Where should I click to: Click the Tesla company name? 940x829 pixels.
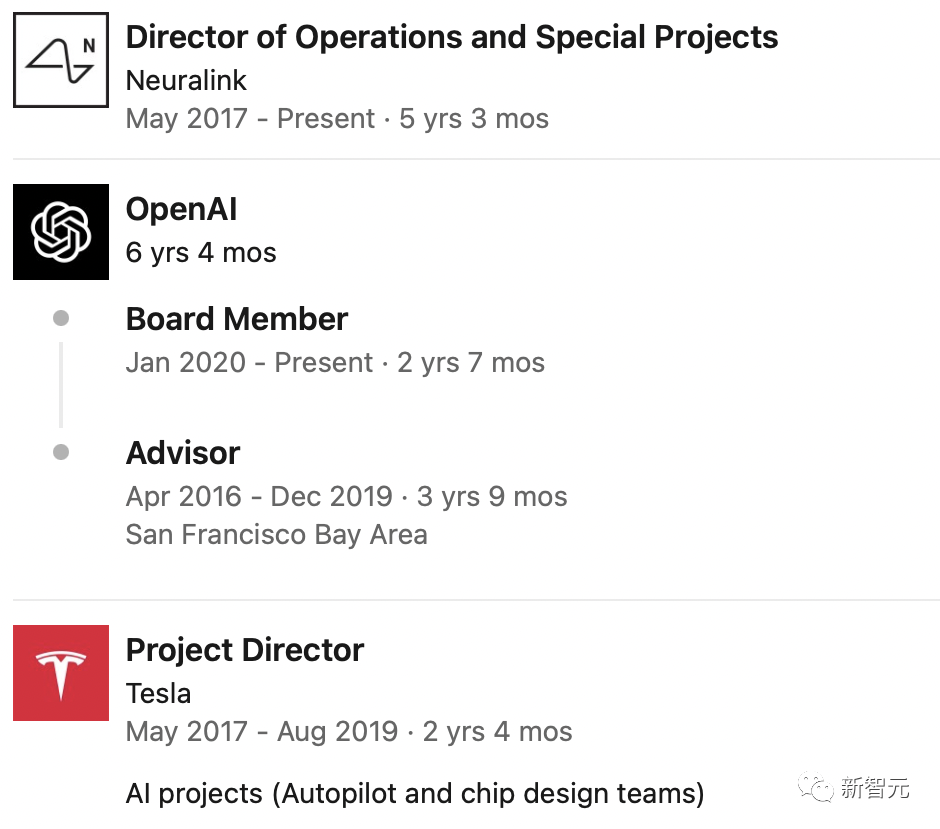tap(158, 693)
